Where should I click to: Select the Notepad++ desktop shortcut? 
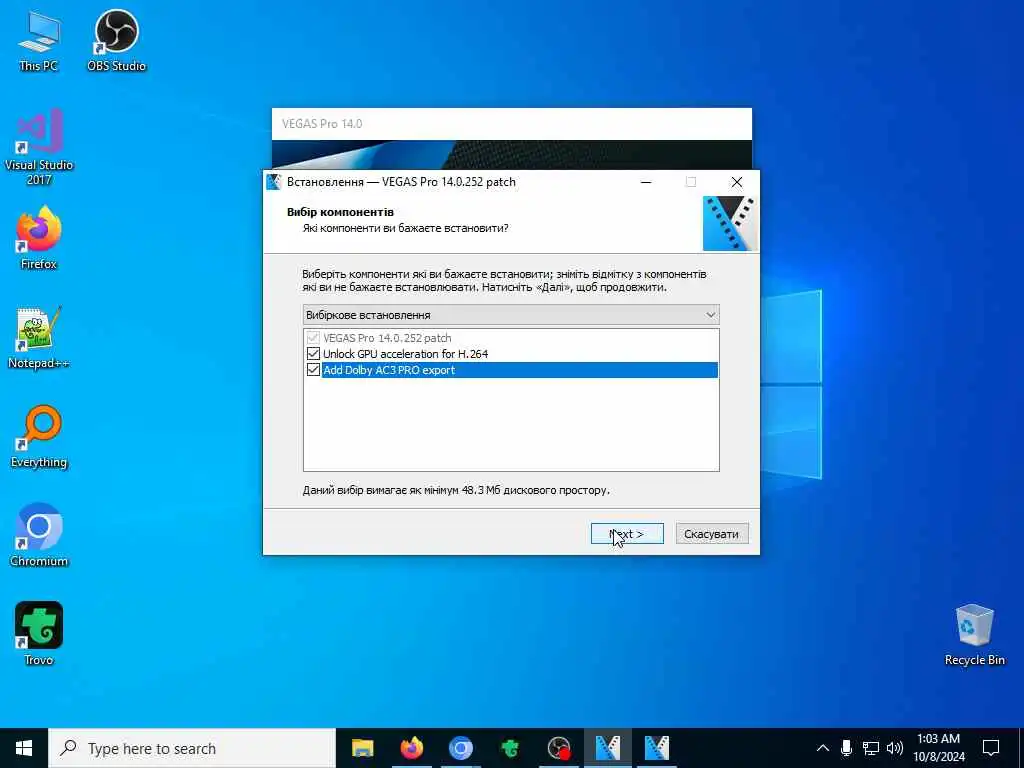pyautogui.click(x=39, y=337)
